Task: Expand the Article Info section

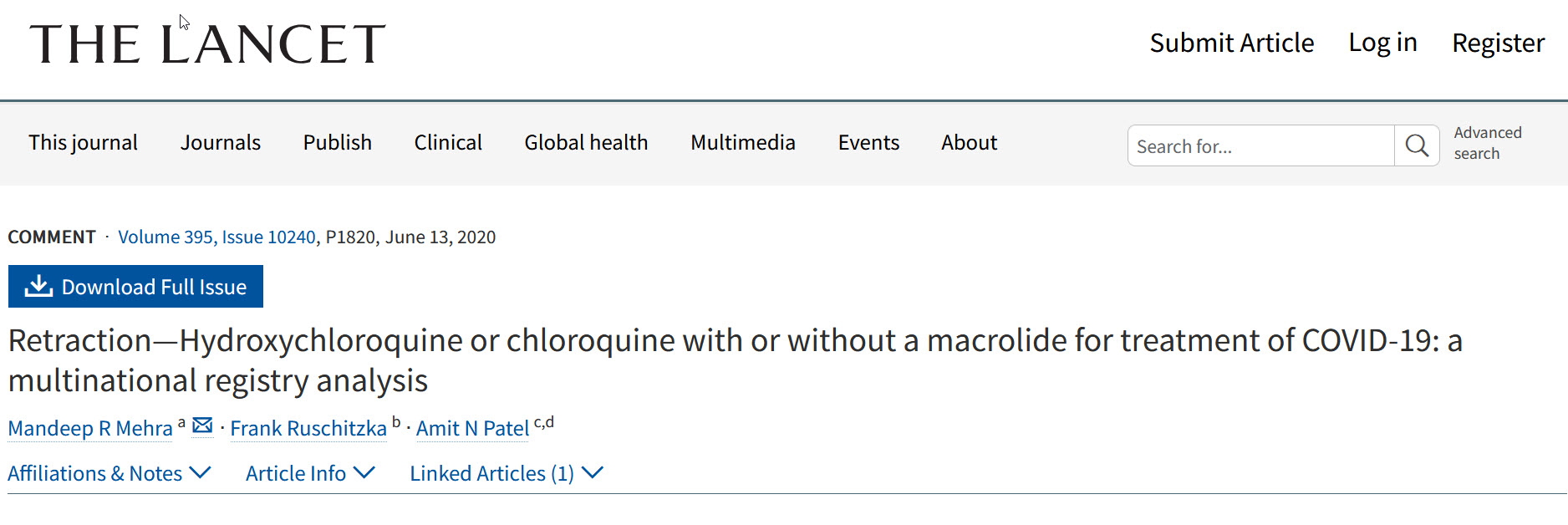Action: pyautogui.click(x=310, y=473)
